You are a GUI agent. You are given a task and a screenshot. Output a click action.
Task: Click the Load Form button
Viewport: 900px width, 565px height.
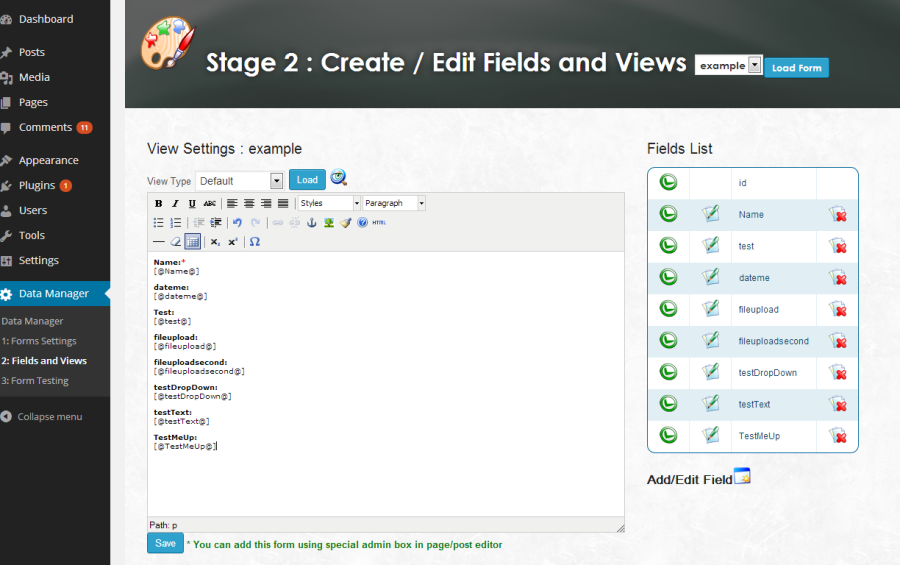[797, 68]
